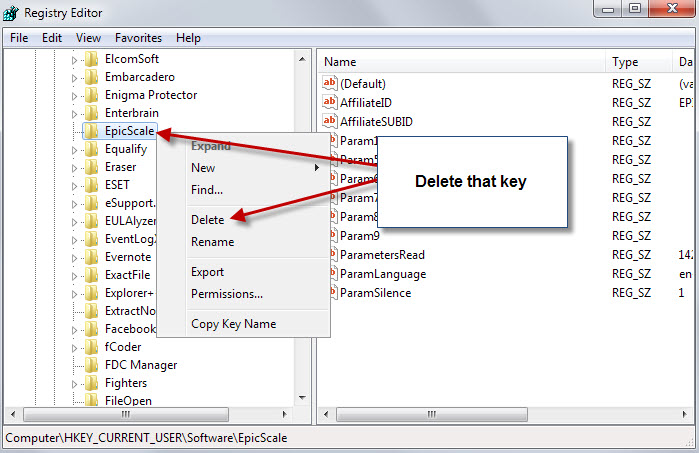
Task: Select the eSupport folder icon
Action: point(92,203)
